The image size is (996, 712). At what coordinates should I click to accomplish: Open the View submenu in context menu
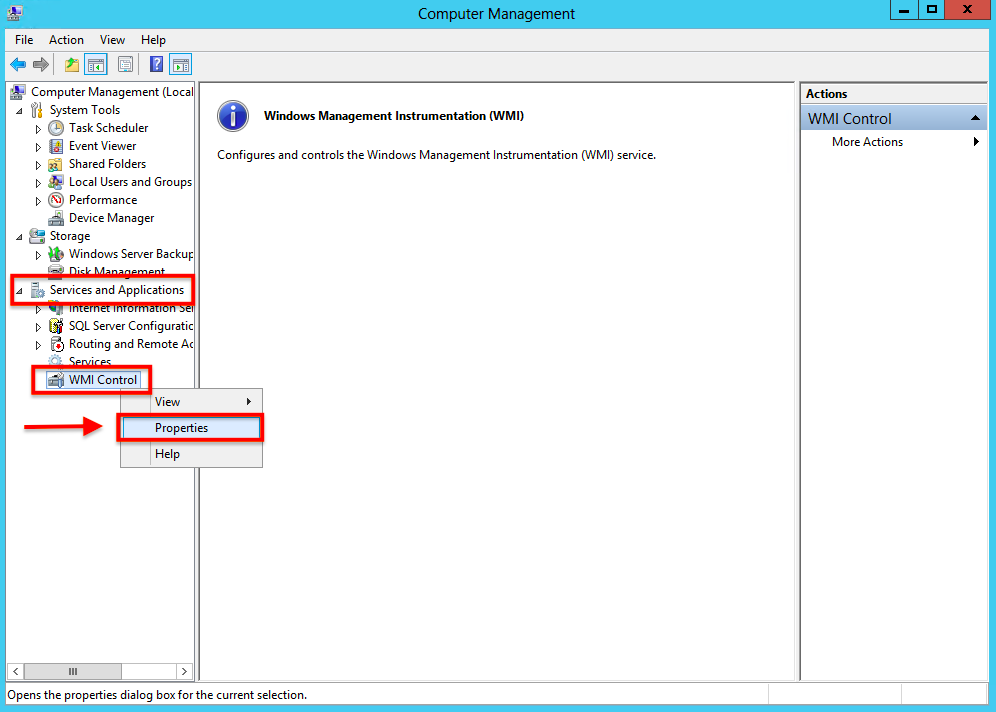(x=191, y=402)
